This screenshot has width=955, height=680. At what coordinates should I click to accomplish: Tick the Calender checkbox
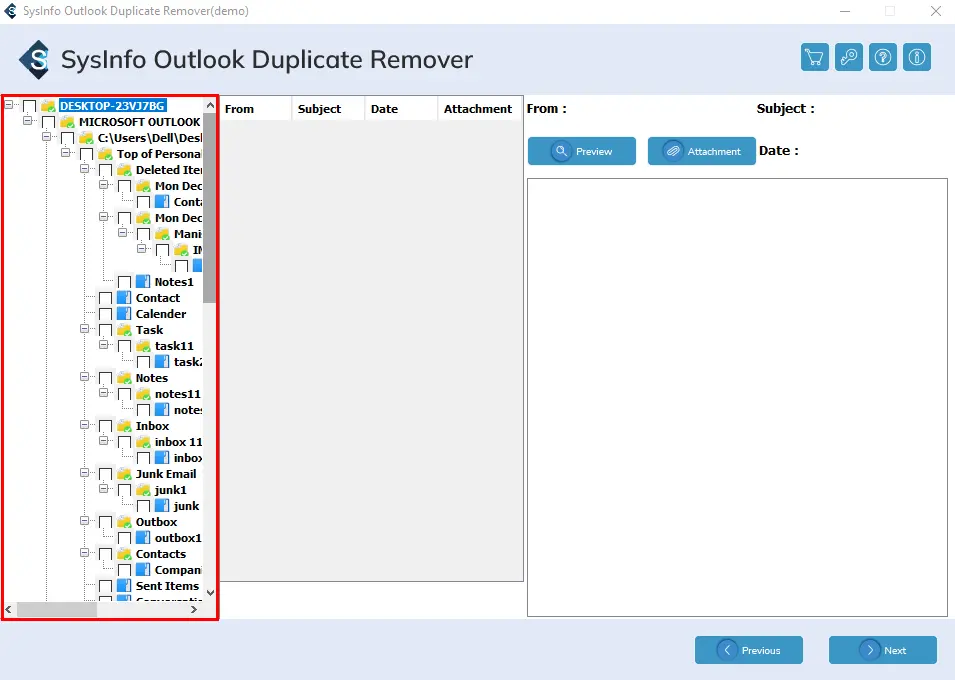click(x=105, y=314)
